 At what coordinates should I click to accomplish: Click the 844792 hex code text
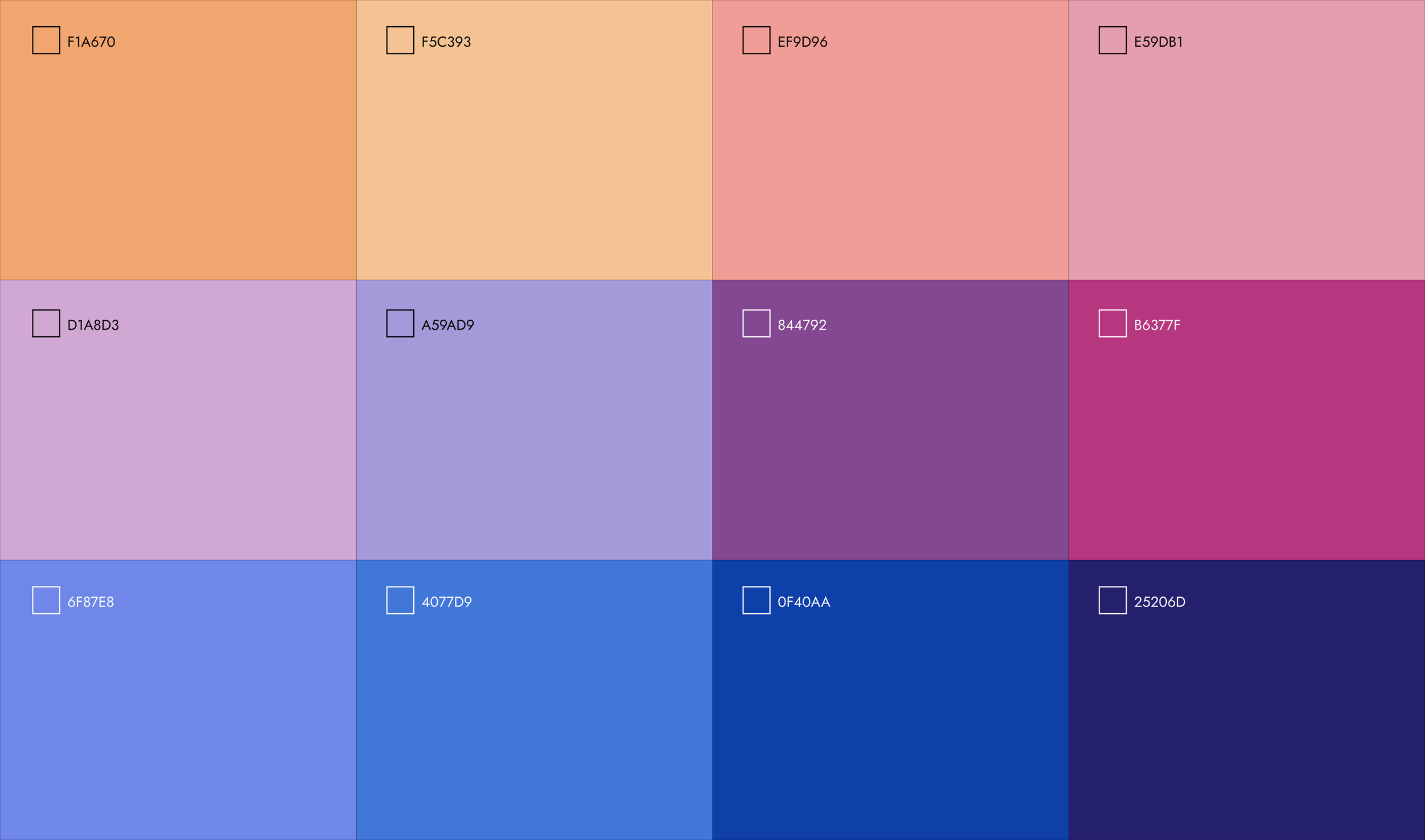(x=802, y=325)
